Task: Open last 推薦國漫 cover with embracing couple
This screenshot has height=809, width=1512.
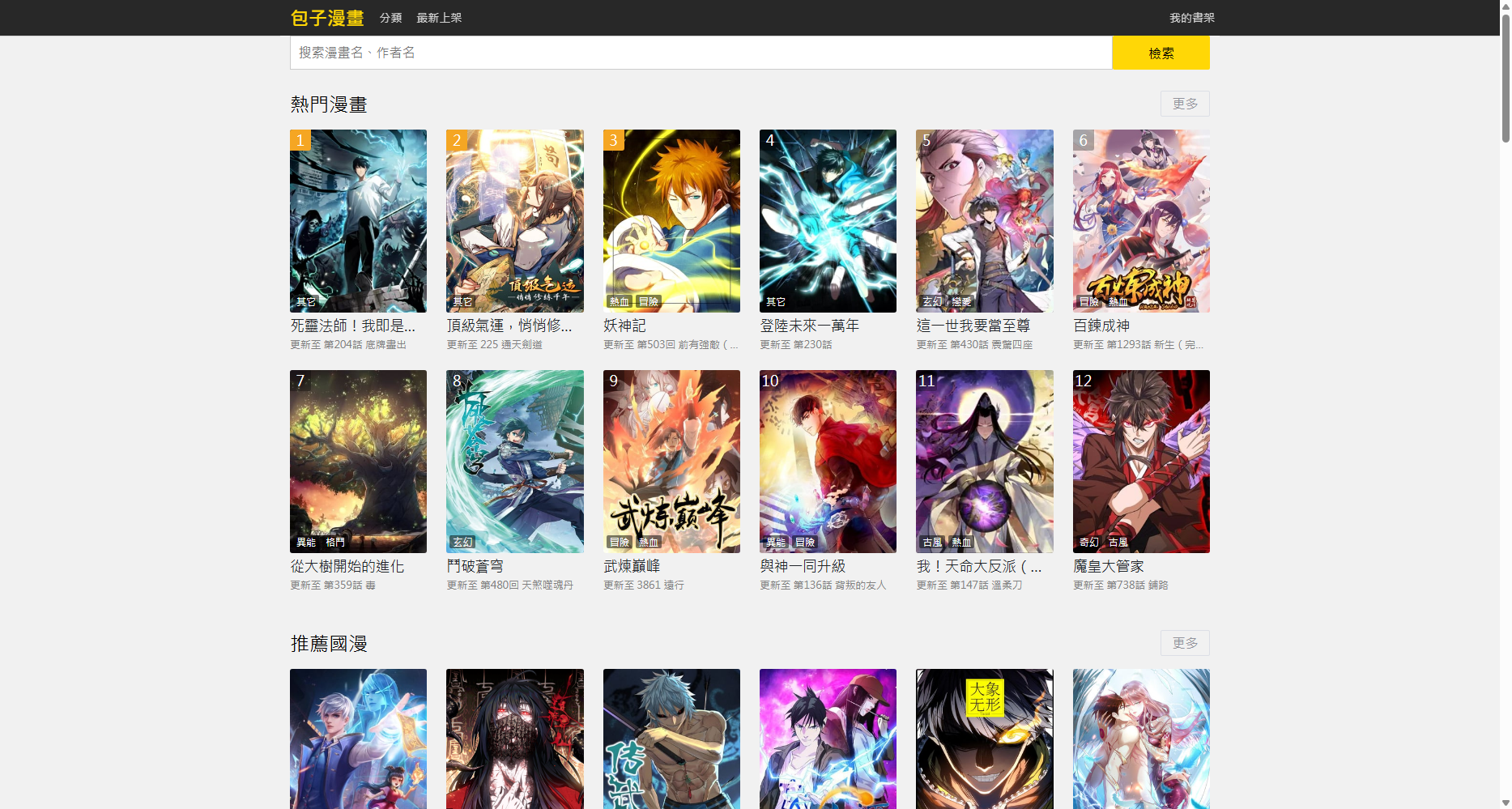Action: tap(1141, 739)
